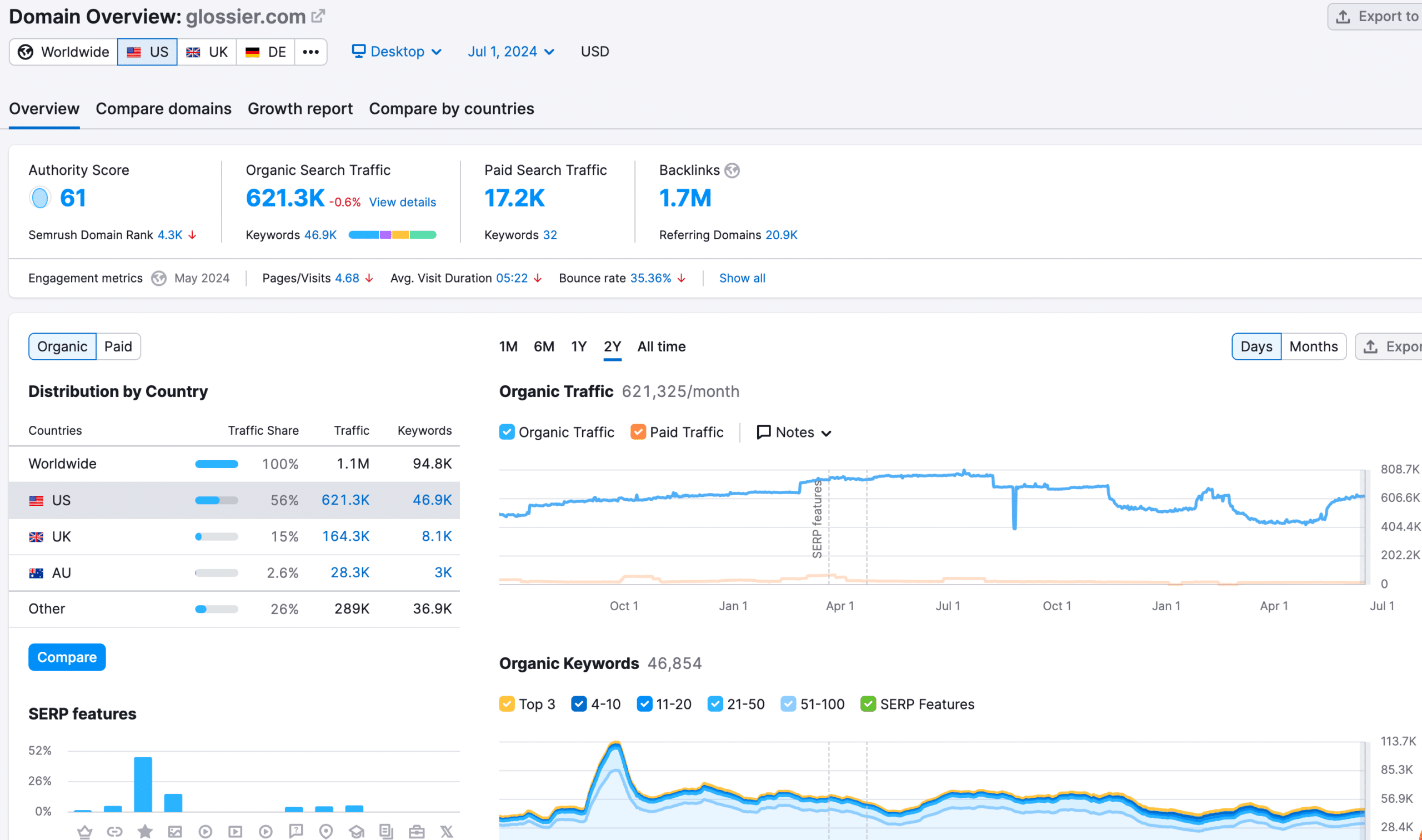Viewport: 1422px width, 840px height.
Task: Click the globe icon beside Backlinks
Action: (x=732, y=170)
